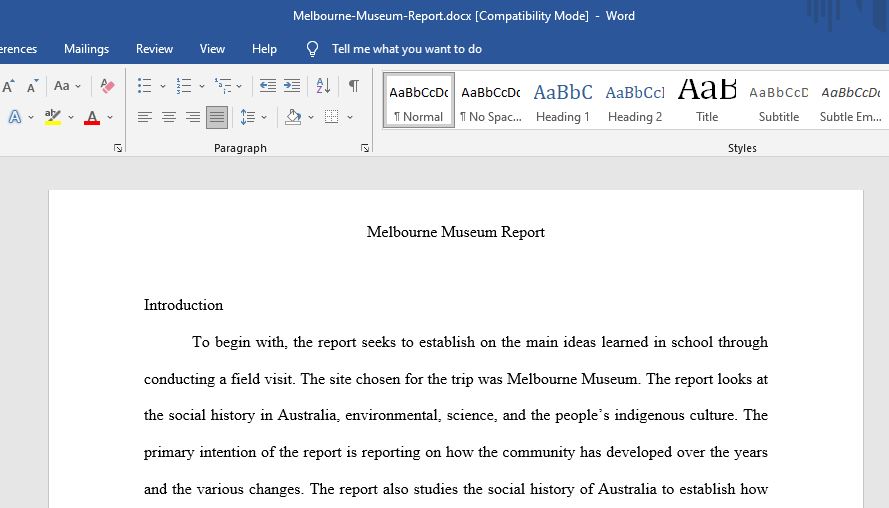Start a numbered list
Screen dimensions: 889x508
tap(184, 86)
